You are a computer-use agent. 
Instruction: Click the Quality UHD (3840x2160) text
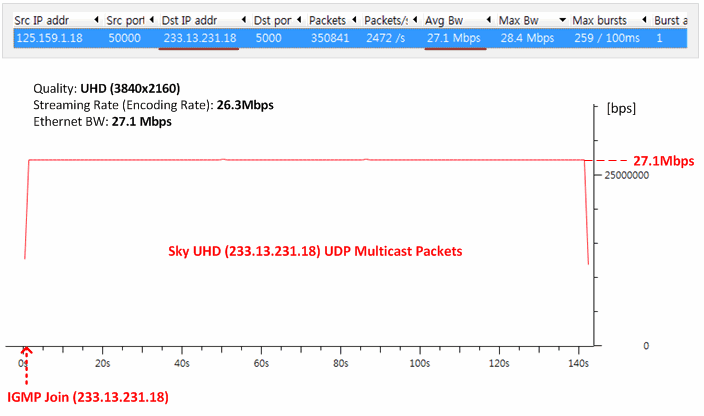[106, 88]
